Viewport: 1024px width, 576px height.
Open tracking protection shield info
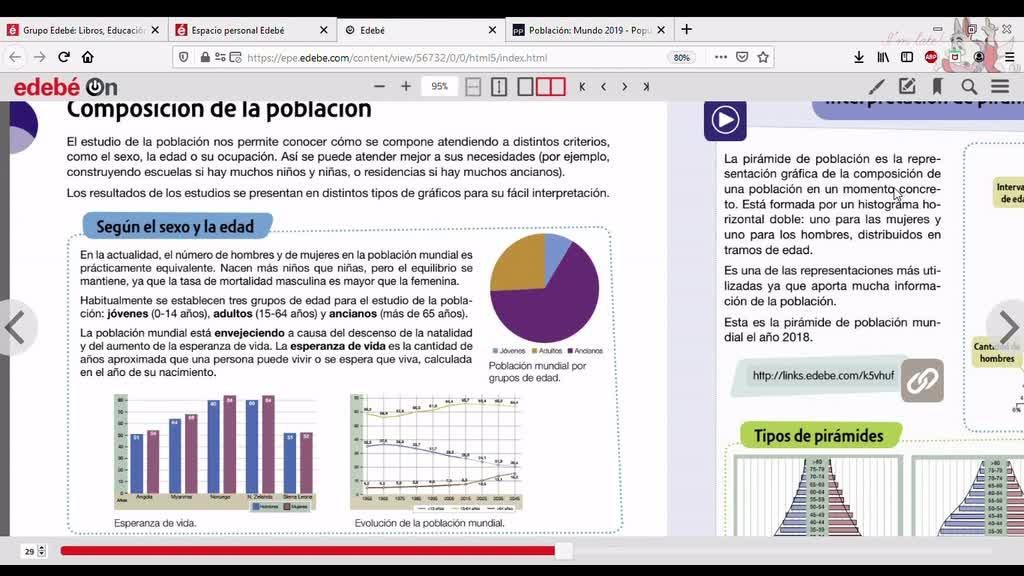click(x=184, y=57)
